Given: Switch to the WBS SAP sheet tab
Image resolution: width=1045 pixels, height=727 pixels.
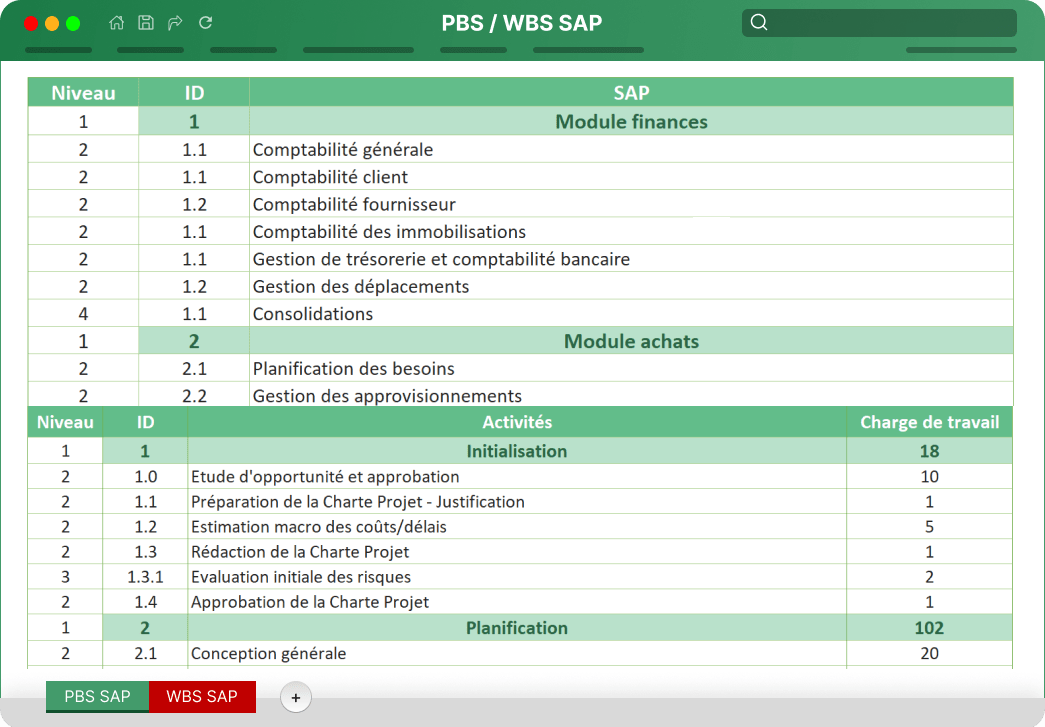Looking at the screenshot, I should click(202, 696).
